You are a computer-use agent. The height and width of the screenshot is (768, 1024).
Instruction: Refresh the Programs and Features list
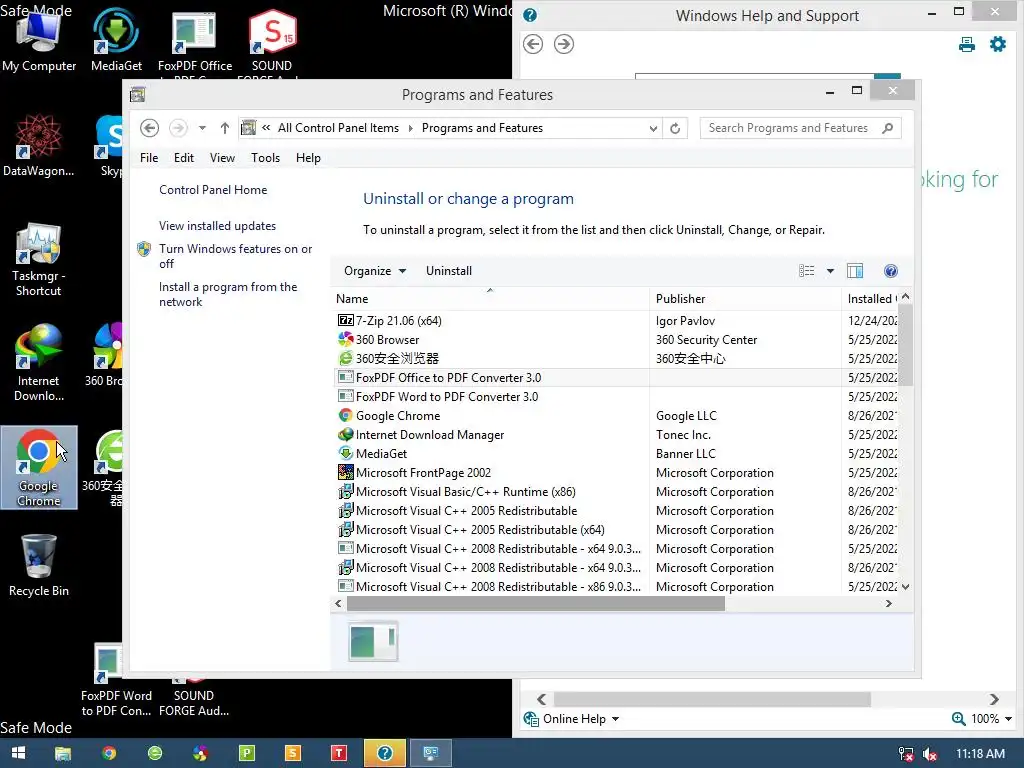pos(675,128)
